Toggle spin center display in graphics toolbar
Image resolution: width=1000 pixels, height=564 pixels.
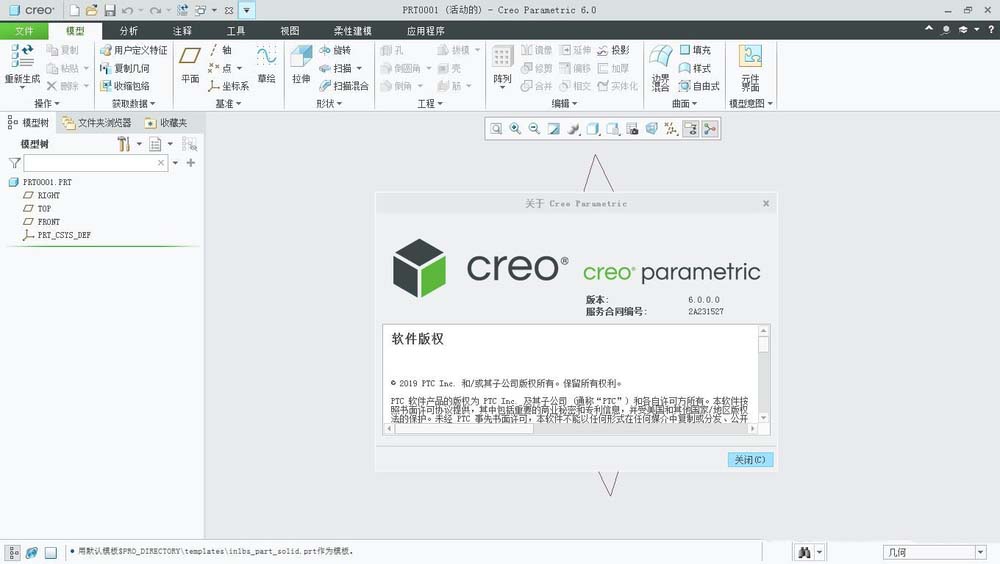pyautogui.click(x=710, y=129)
